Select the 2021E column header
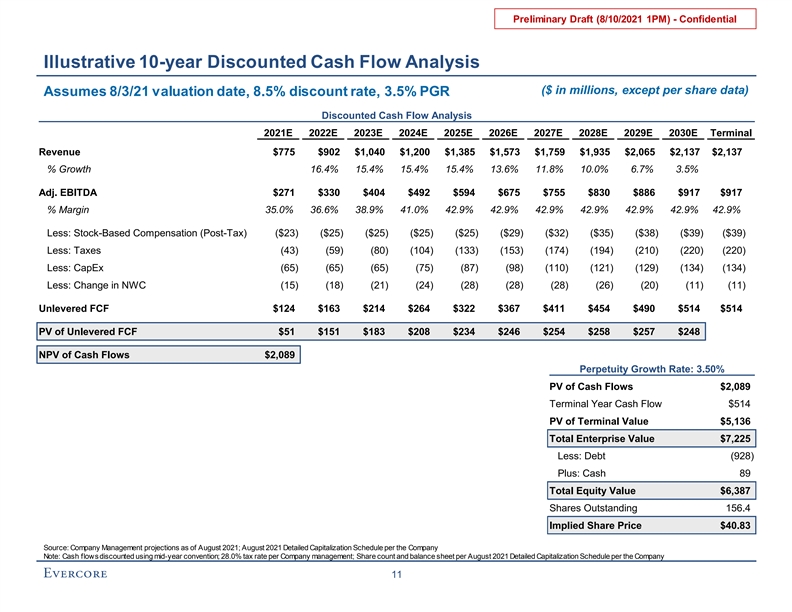Viewport: 792px width, 612px height. (278, 134)
